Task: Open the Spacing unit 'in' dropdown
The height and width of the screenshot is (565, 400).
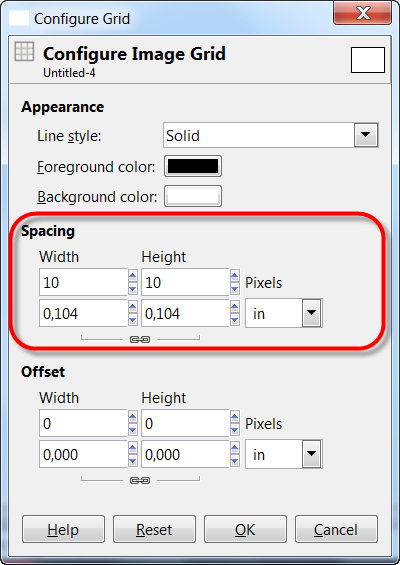Action: [x=284, y=313]
